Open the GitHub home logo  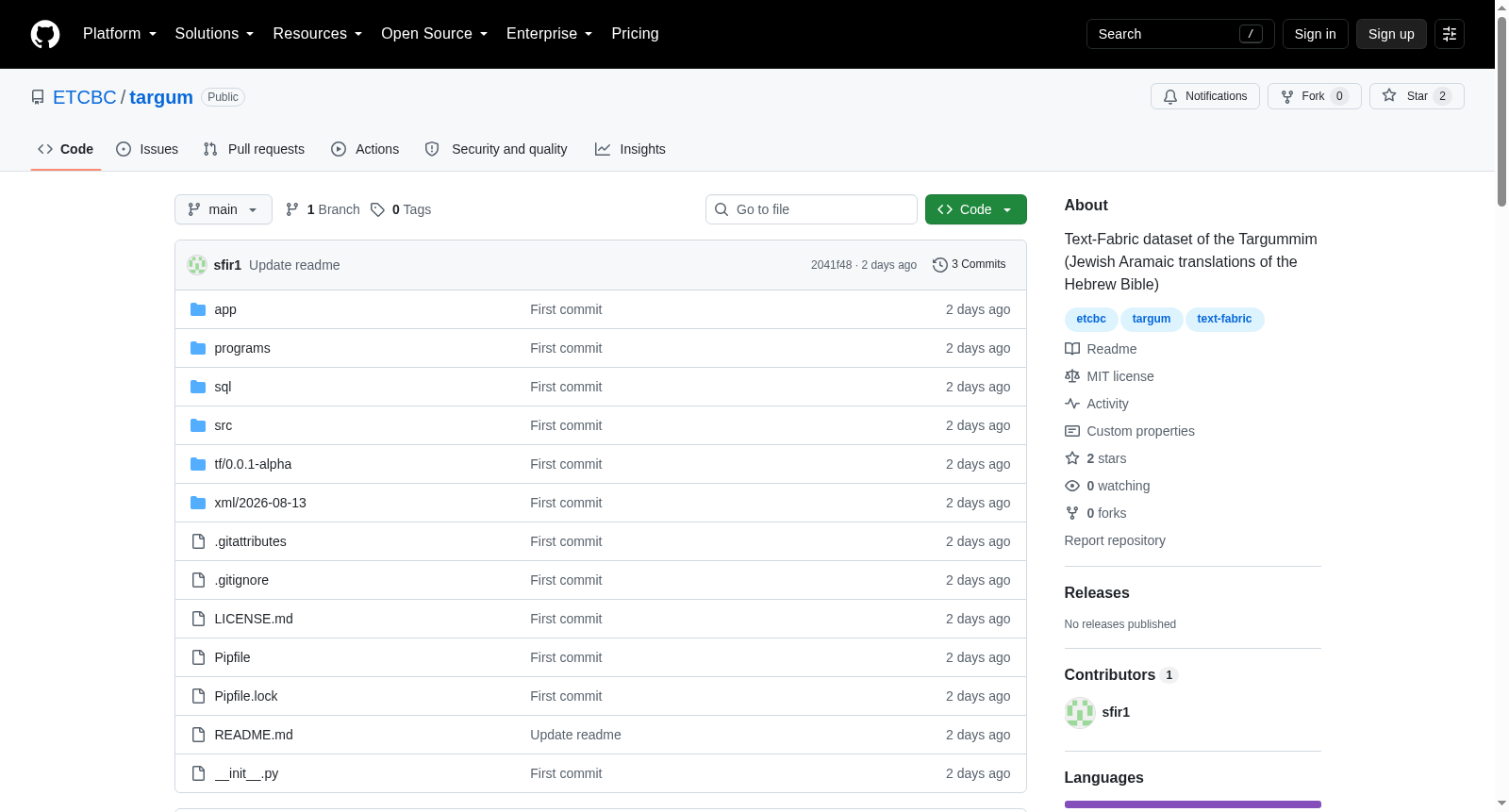point(45,34)
